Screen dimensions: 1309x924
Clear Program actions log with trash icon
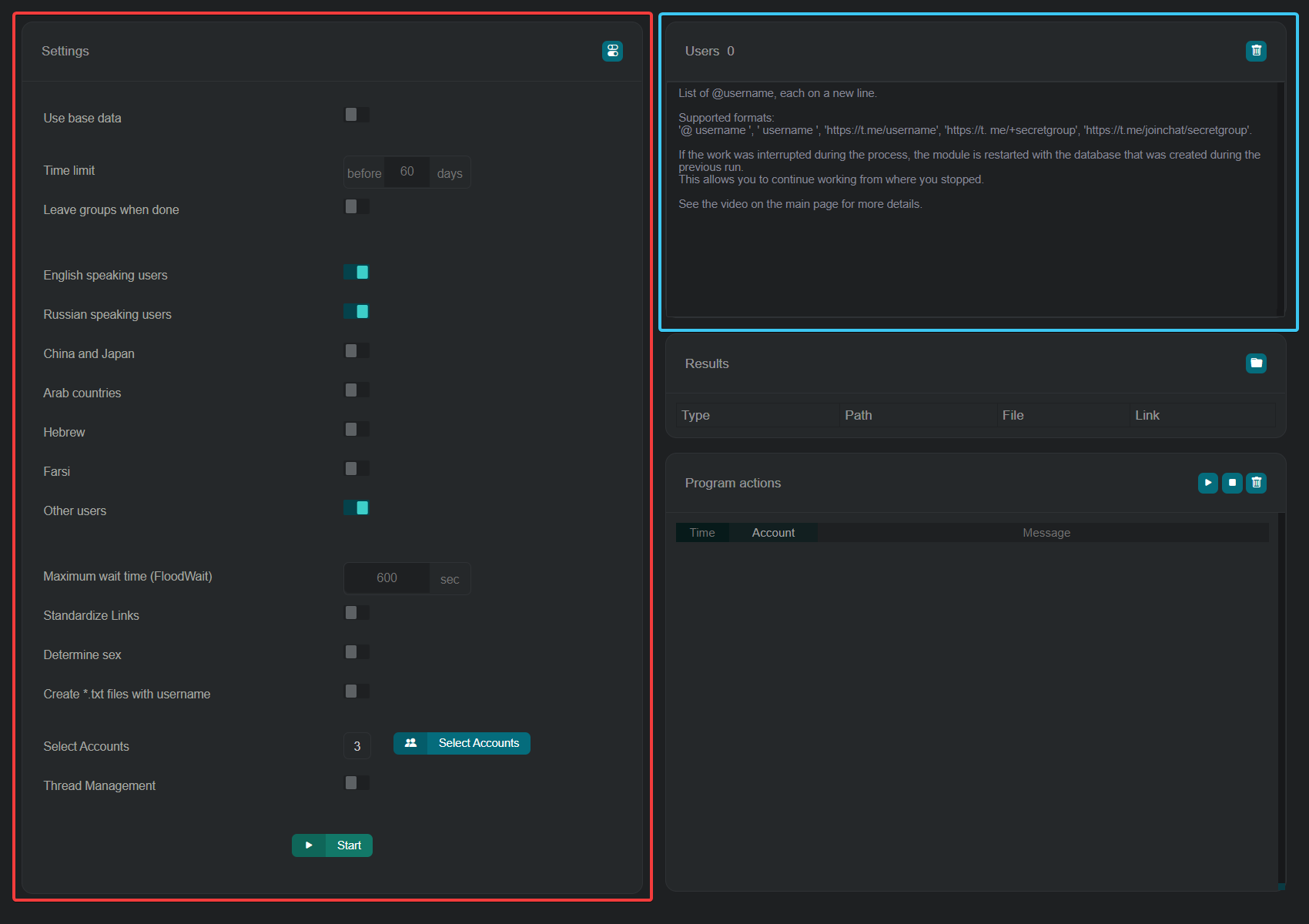click(x=1256, y=483)
